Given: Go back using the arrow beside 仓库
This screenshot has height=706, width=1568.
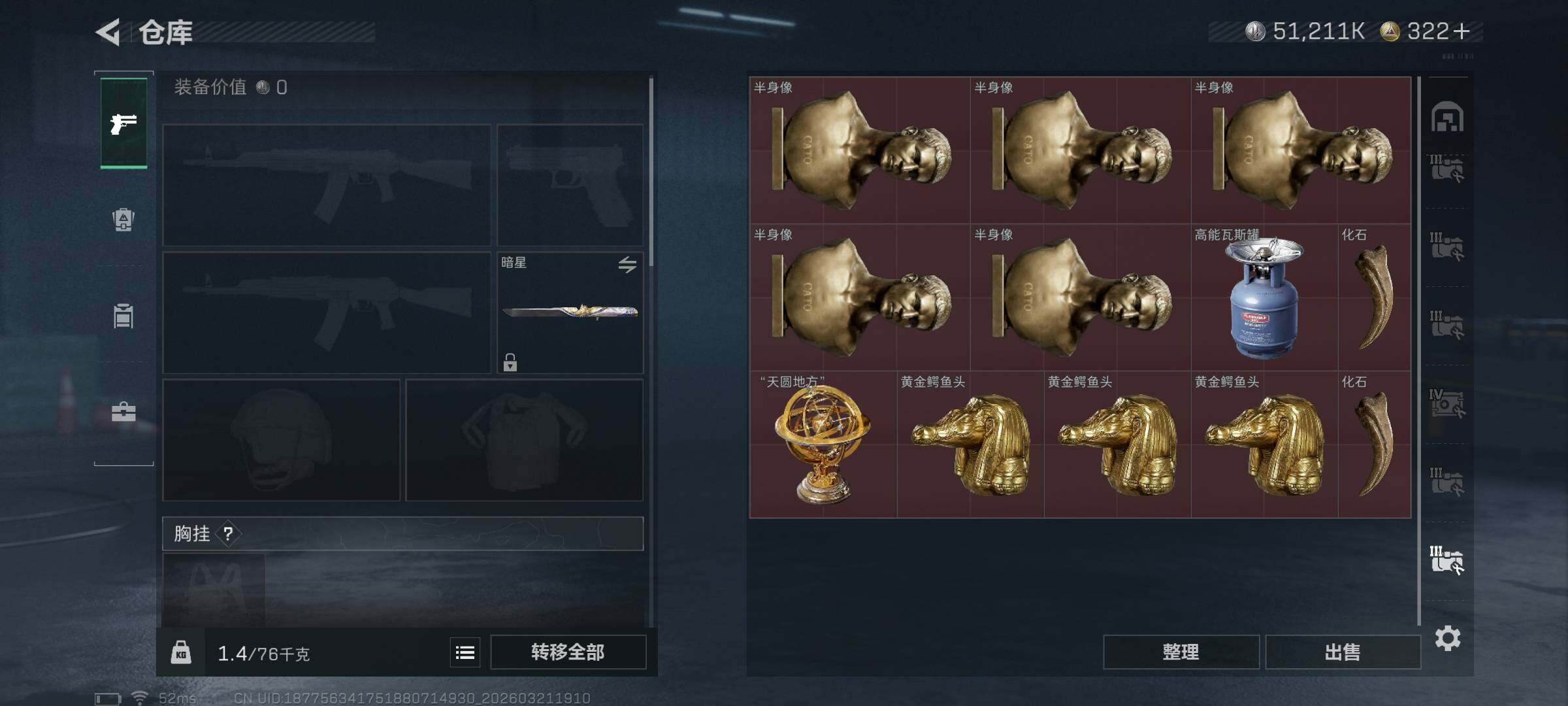Looking at the screenshot, I should coord(108,31).
